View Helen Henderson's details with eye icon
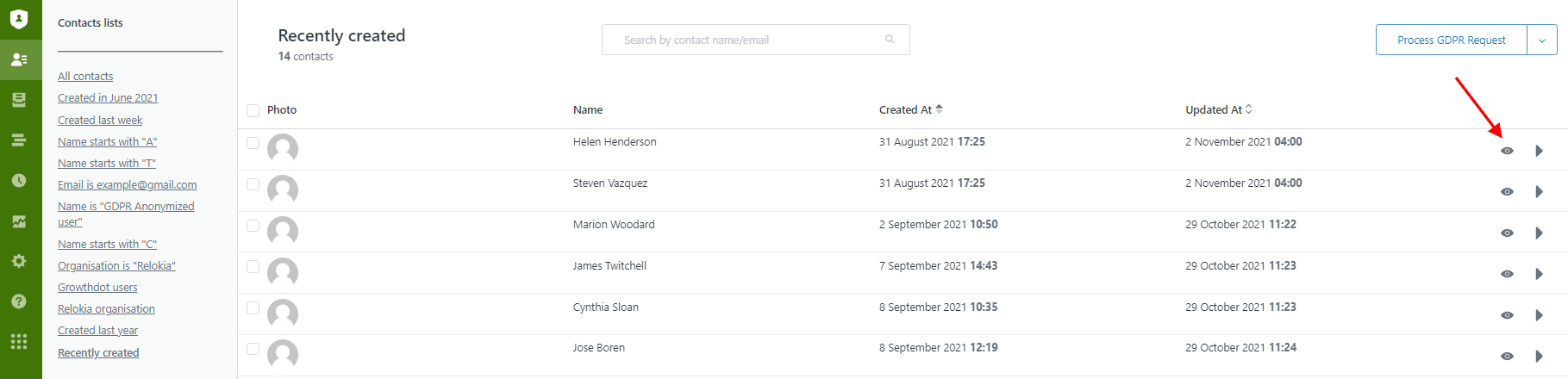Image resolution: width=1568 pixels, height=379 pixels. coord(1507,151)
